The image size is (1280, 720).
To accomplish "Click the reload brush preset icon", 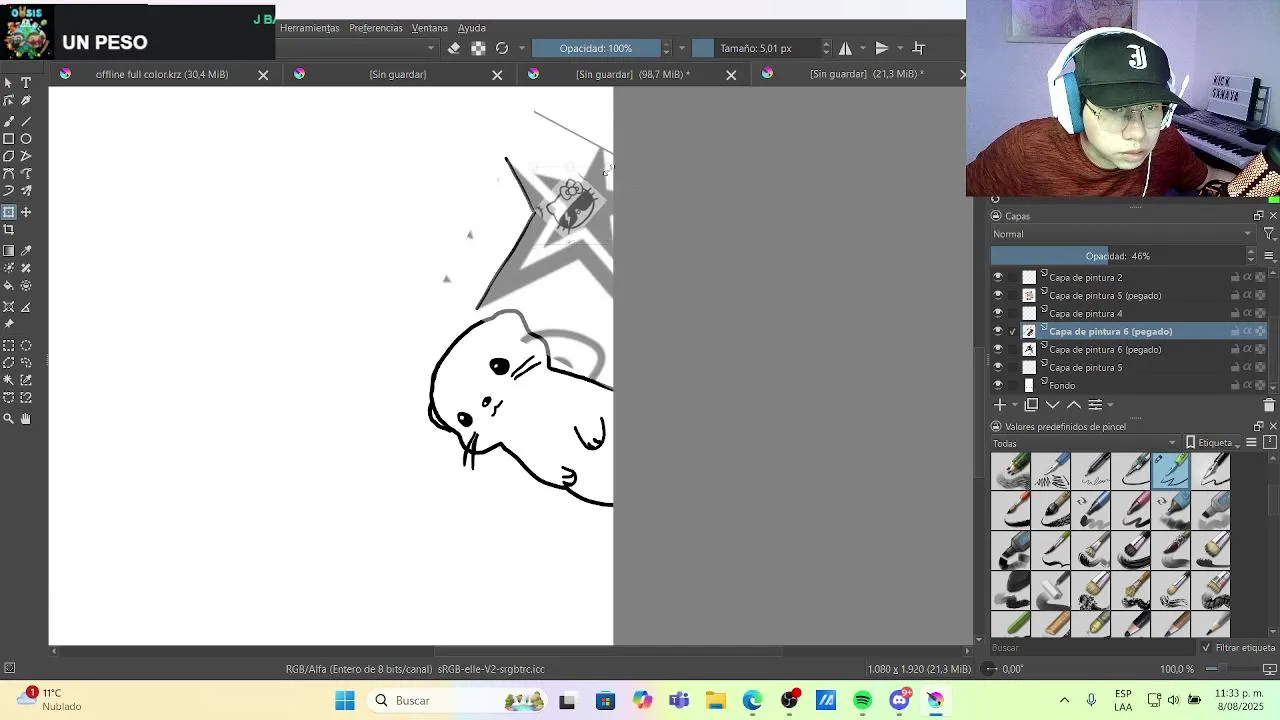I will click(x=502, y=48).
